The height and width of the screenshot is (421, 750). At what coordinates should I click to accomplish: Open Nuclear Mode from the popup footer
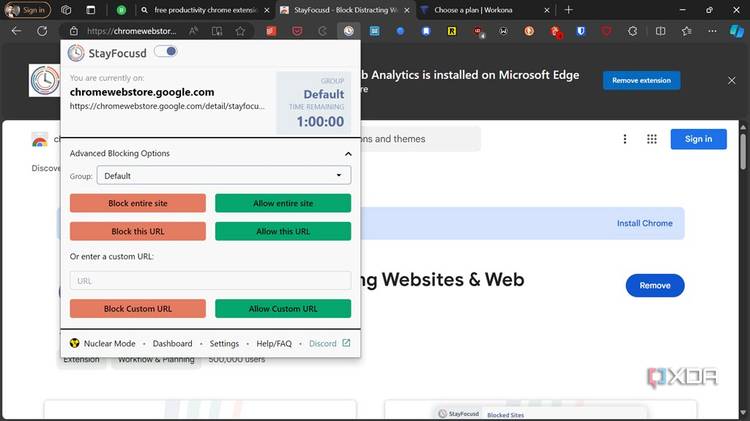102,343
